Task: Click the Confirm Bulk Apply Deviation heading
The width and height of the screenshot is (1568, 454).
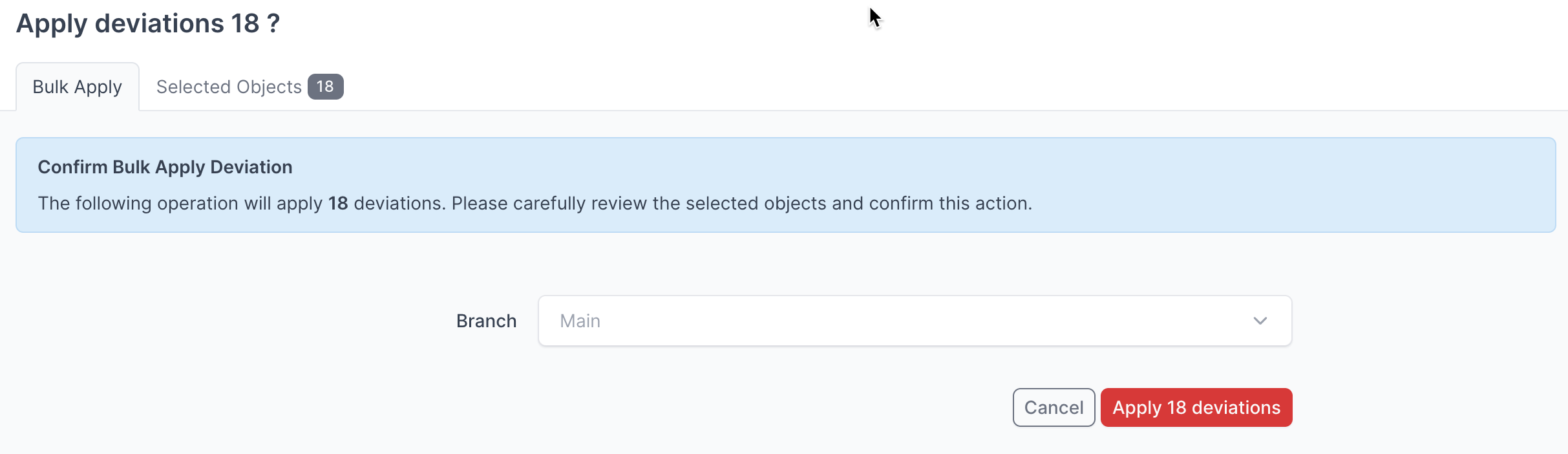Action: (x=165, y=166)
